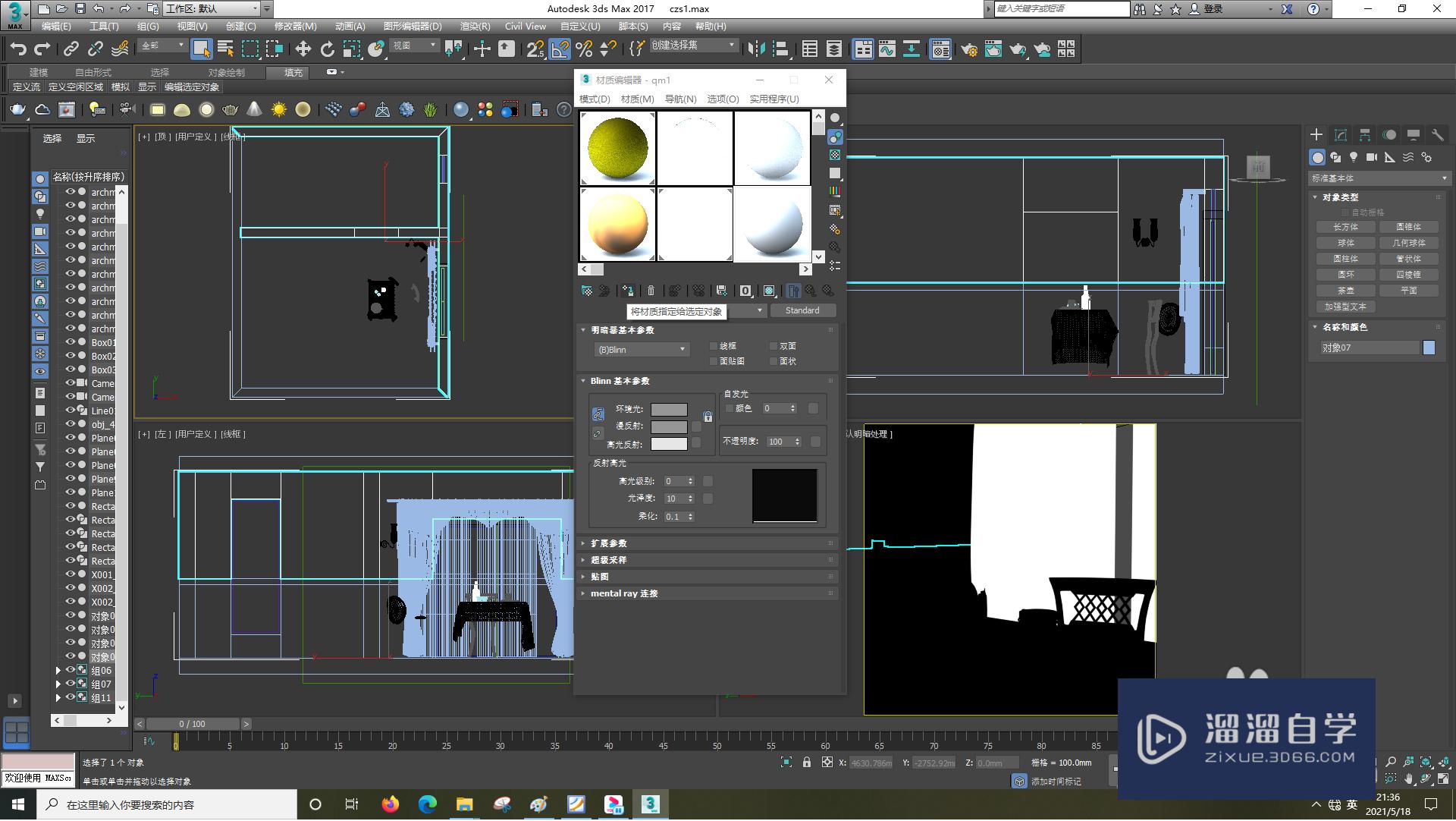The height and width of the screenshot is (821, 1456).
Task: Click the Zoom Extents icon
Action: pyautogui.click(x=1427, y=763)
